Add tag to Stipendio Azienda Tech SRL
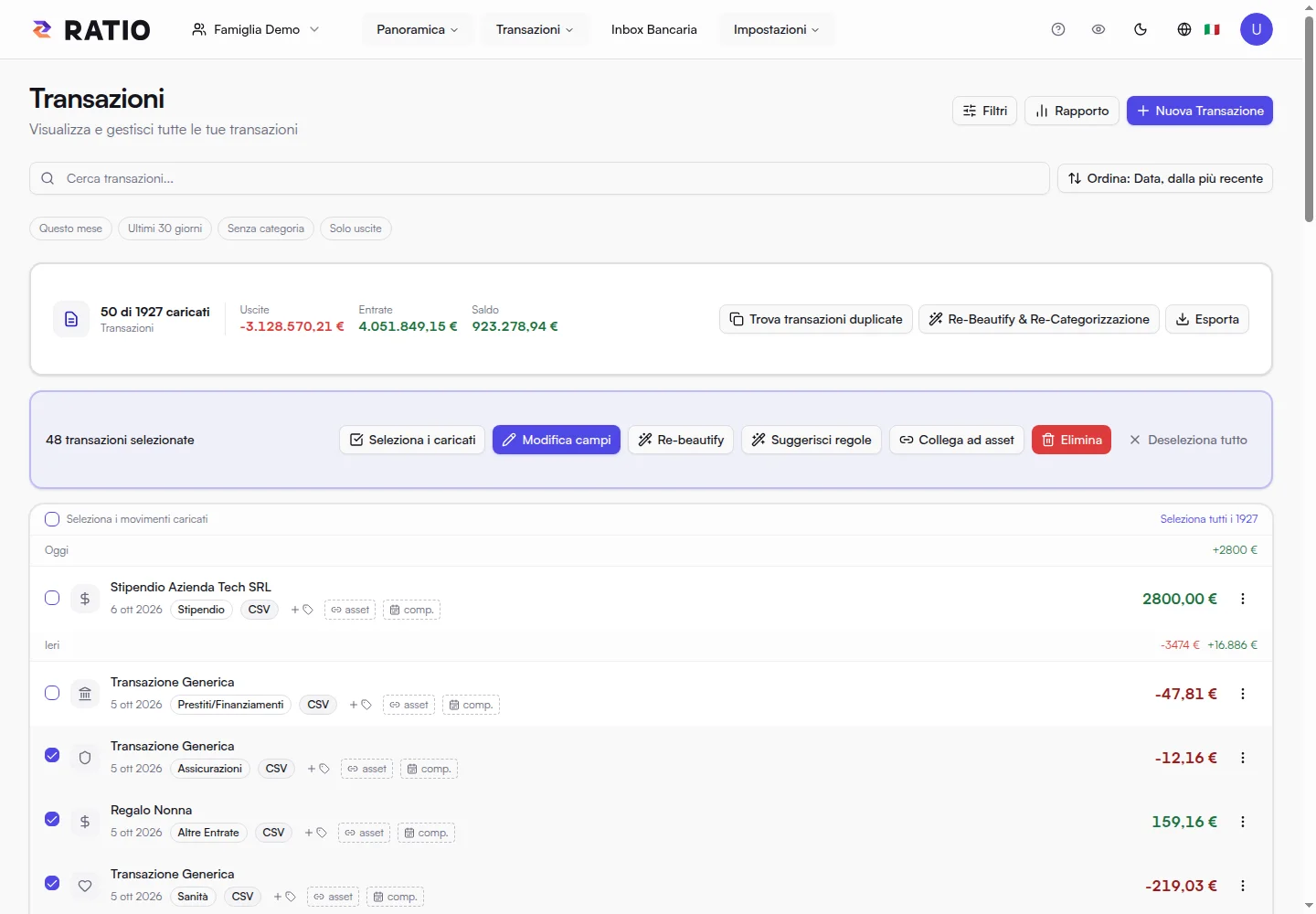The height and width of the screenshot is (914, 1316). (x=302, y=610)
